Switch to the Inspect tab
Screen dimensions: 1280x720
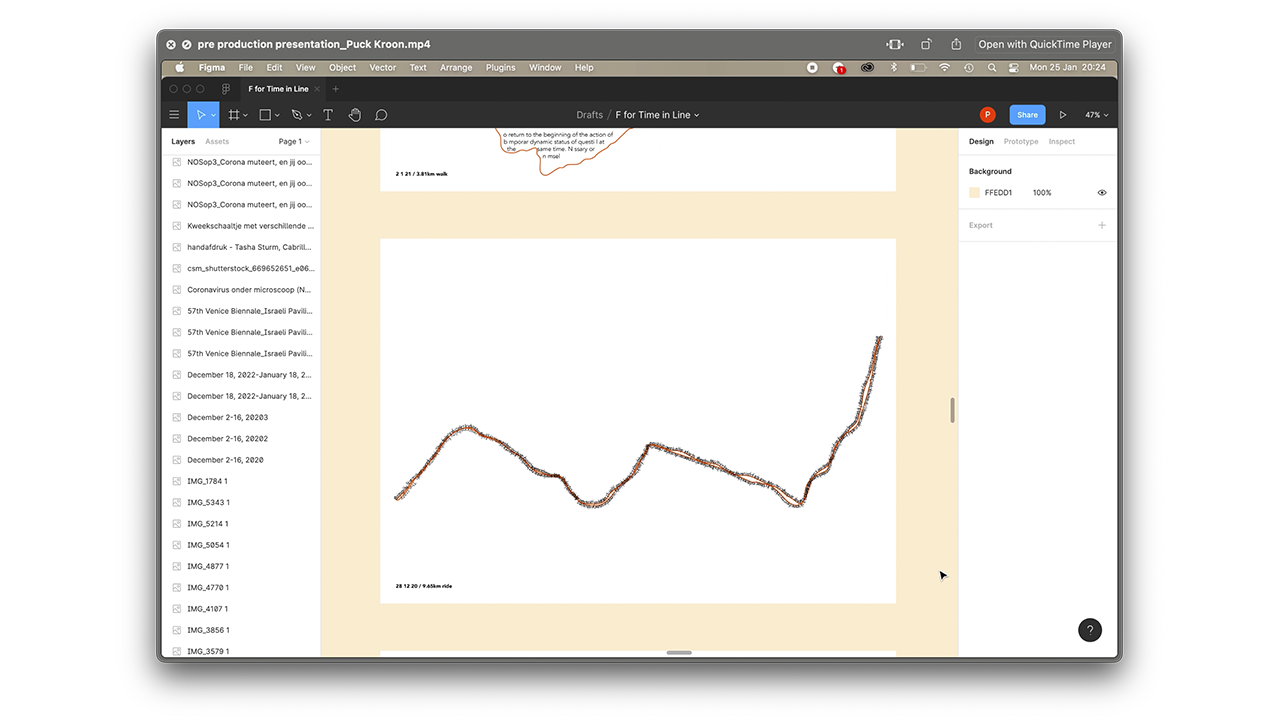[1062, 142]
